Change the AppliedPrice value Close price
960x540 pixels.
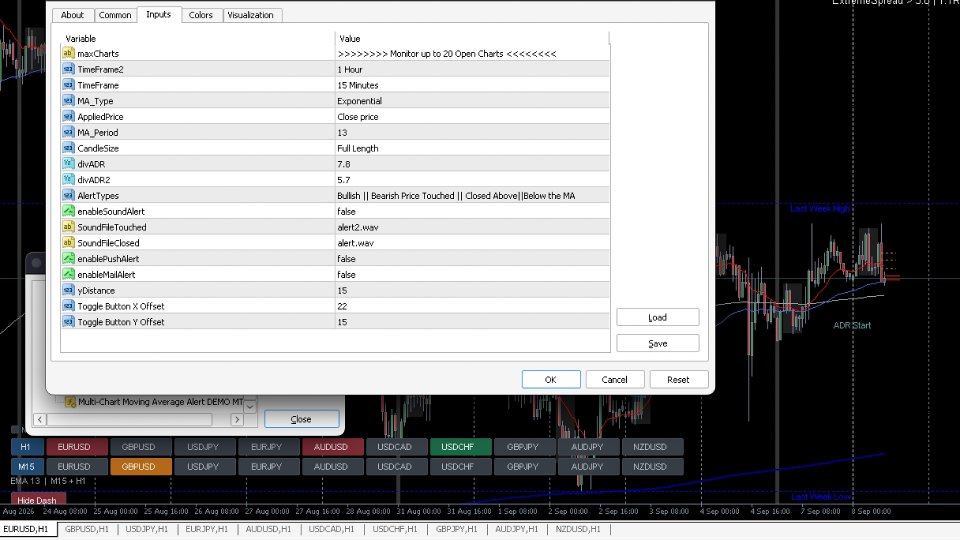coord(472,117)
